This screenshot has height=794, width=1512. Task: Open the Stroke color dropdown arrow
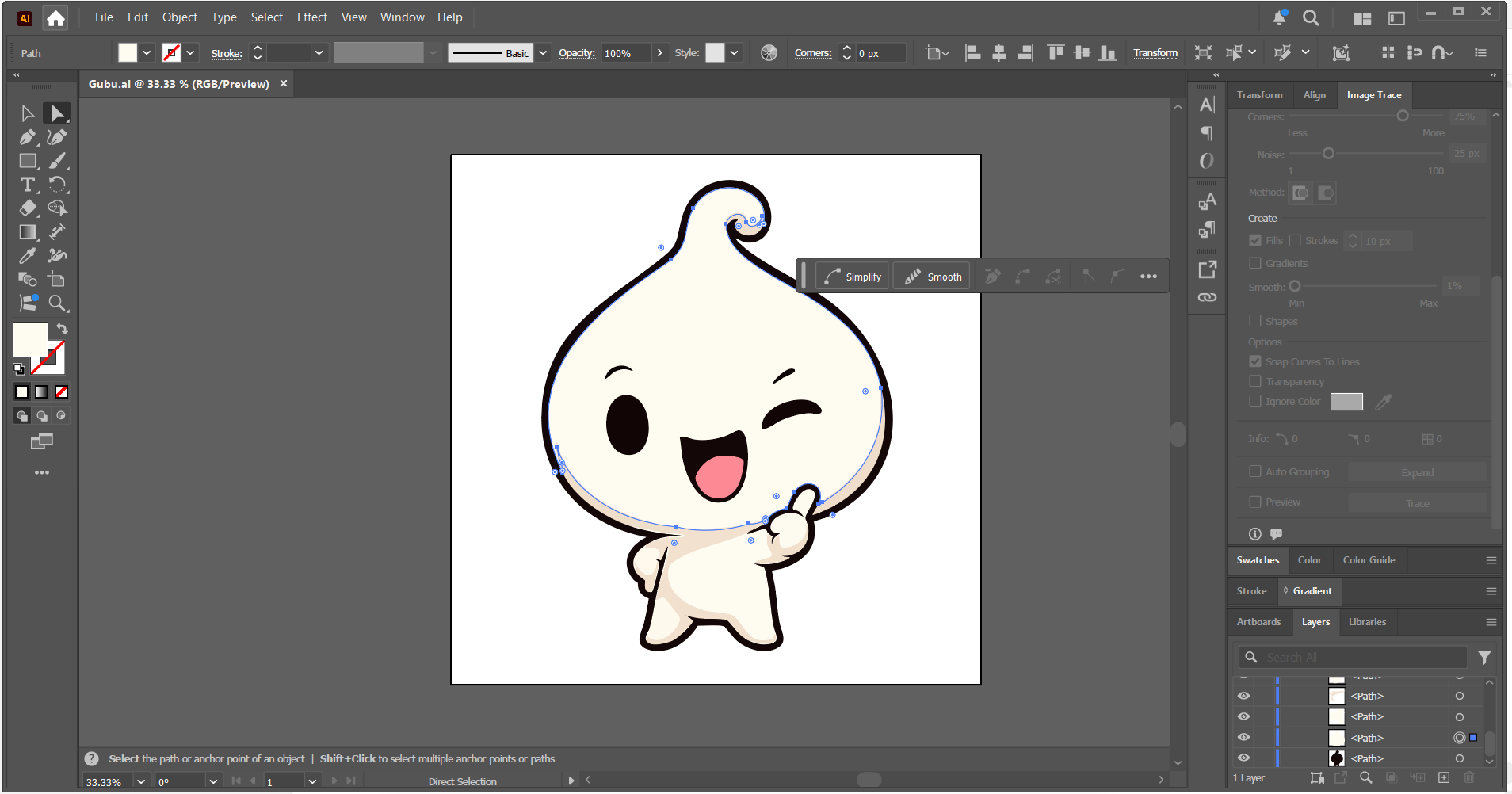pos(190,53)
